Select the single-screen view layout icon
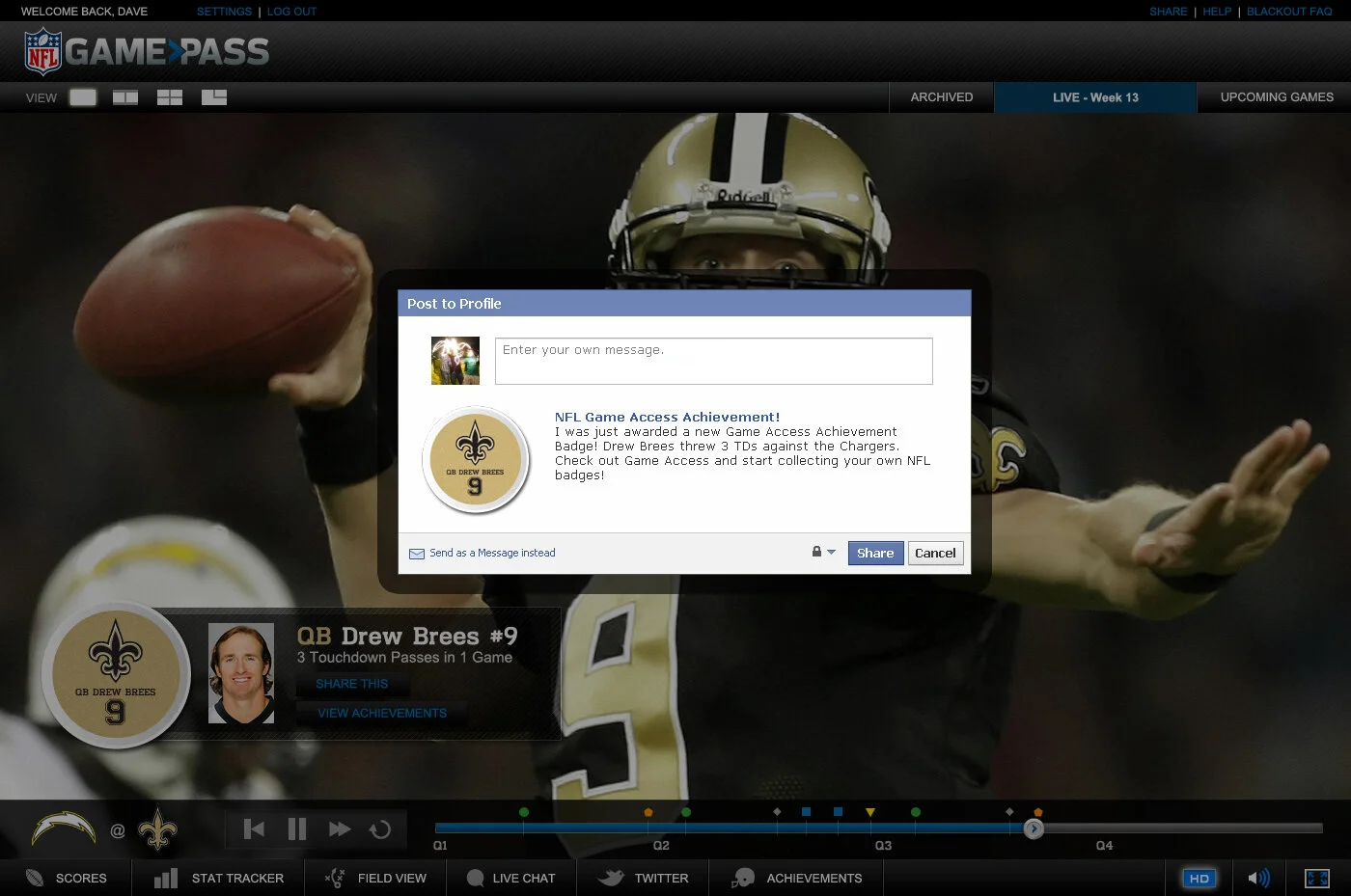The width and height of the screenshot is (1351, 896). 83,97
